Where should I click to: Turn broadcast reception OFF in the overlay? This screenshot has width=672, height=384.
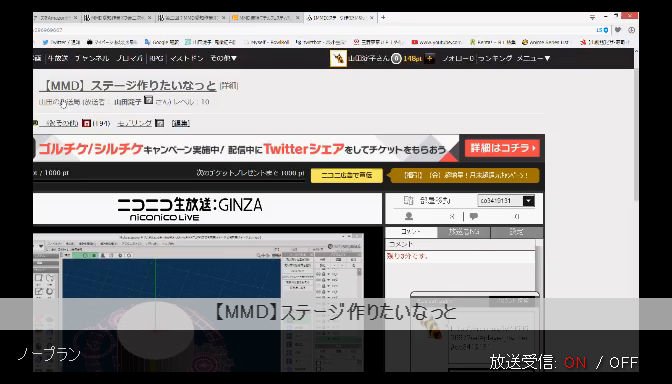pyautogui.click(x=623, y=363)
